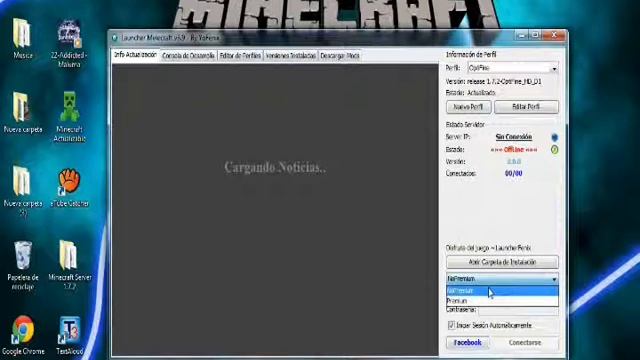Open the Editor de Perfiles tab
Image resolution: width=640 pixels, height=360 pixels.
[x=240, y=56]
